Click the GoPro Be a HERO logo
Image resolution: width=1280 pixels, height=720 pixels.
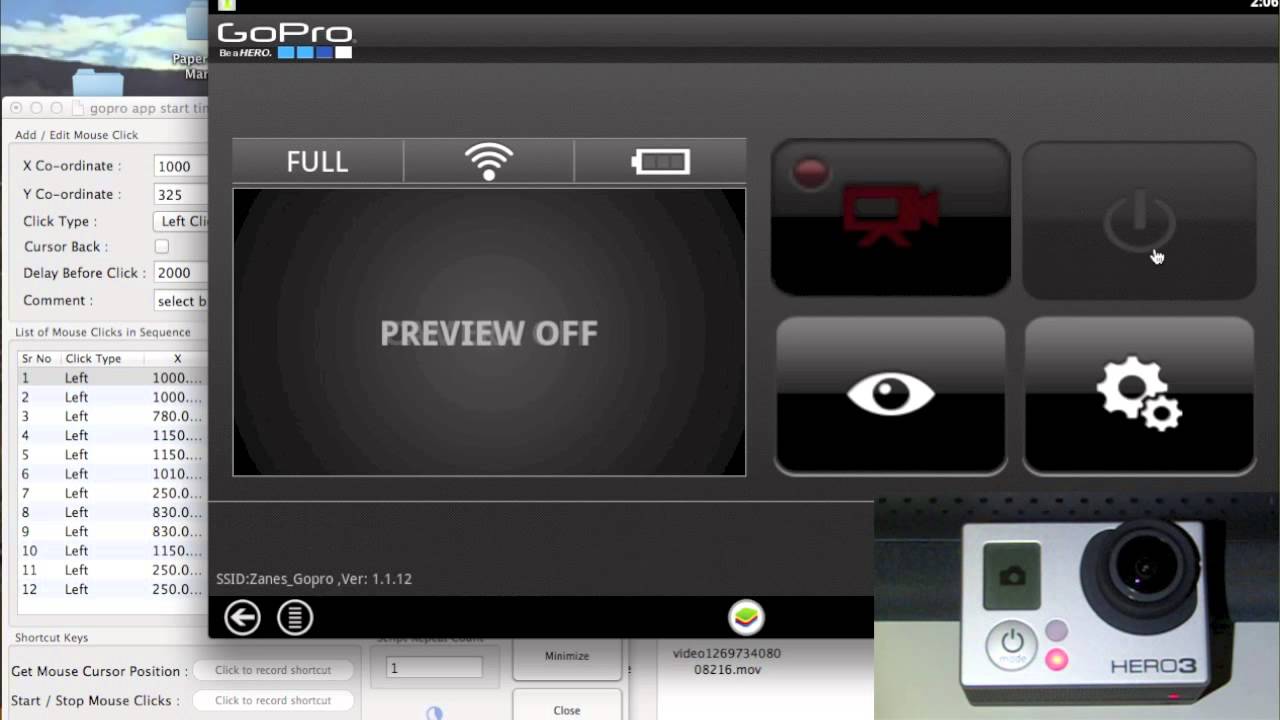pyautogui.click(x=285, y=40)
